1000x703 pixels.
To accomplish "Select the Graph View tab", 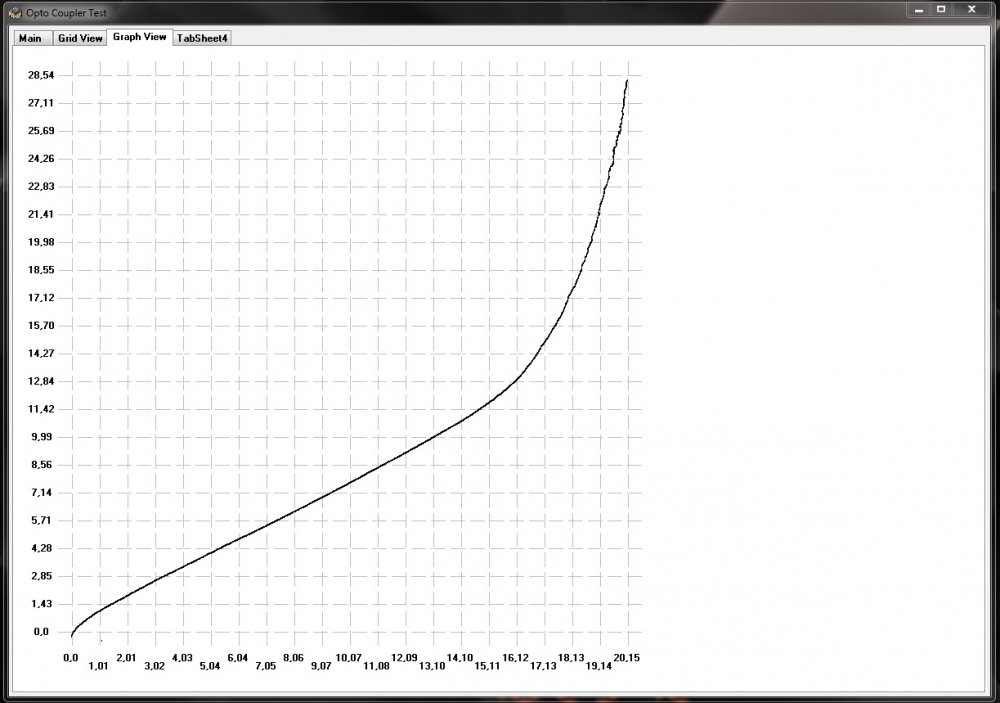I will (139, 36).
